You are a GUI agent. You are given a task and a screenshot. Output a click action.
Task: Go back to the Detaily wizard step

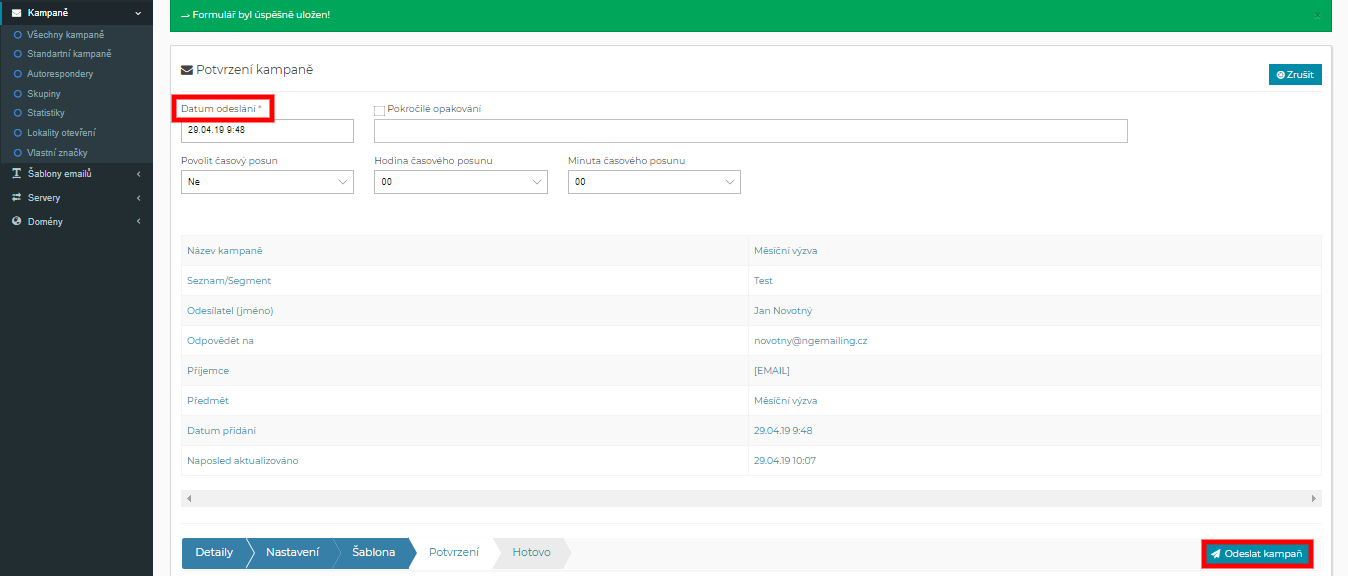coord(214,552)
